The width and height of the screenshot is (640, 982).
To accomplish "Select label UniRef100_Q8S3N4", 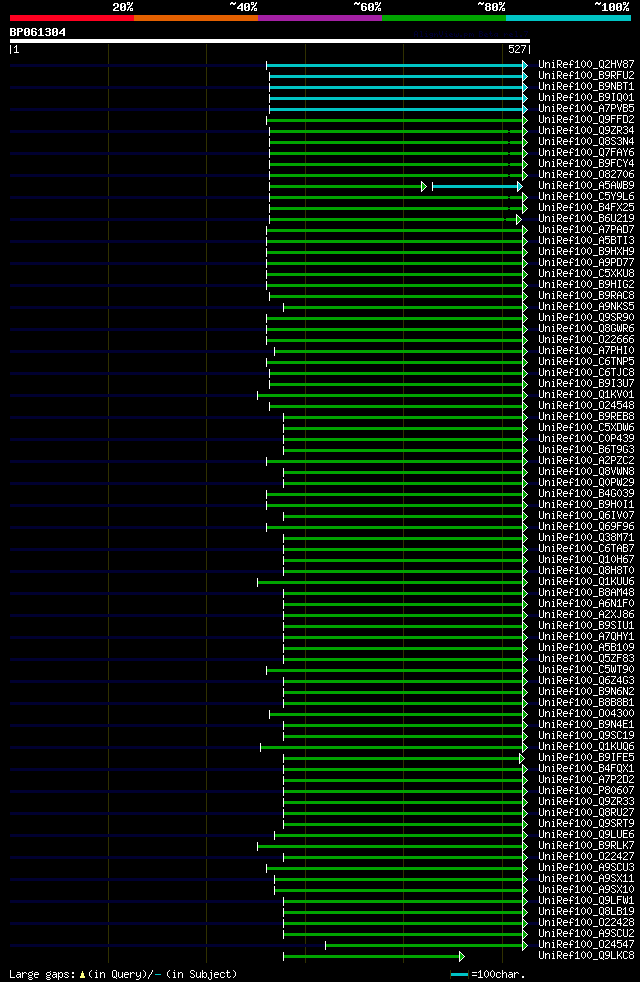I will (586, 141).
